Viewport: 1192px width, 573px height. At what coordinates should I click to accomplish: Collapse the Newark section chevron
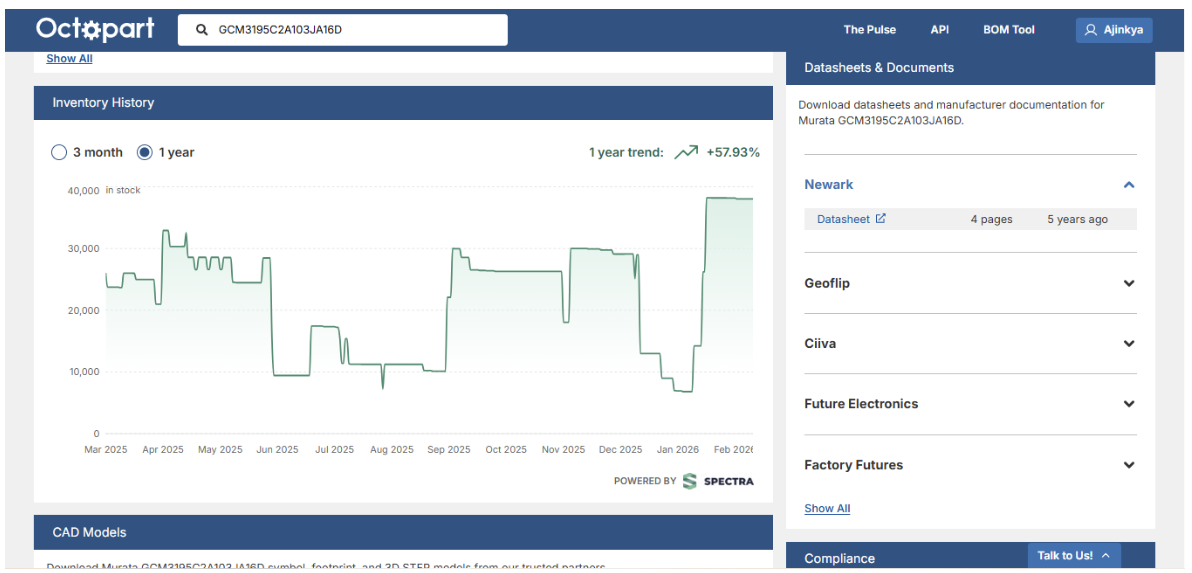(1129, 185)
